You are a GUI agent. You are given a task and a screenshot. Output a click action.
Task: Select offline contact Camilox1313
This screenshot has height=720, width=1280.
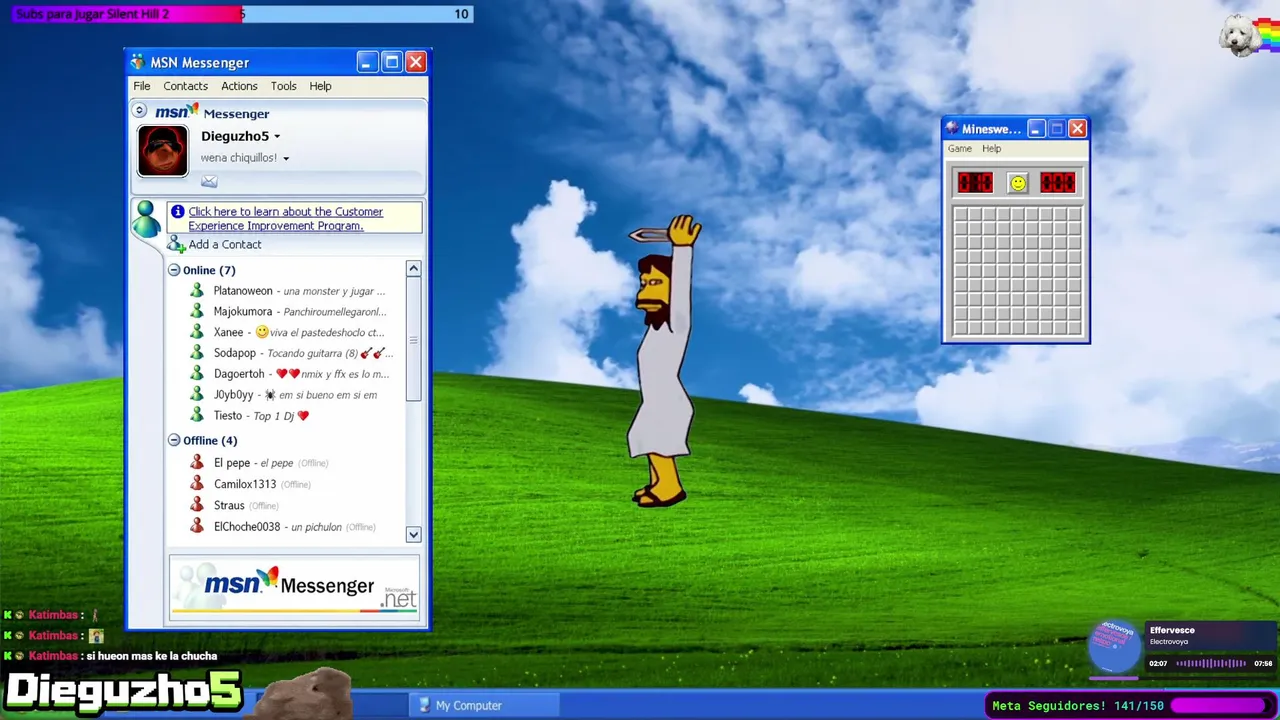coord(245,484)
